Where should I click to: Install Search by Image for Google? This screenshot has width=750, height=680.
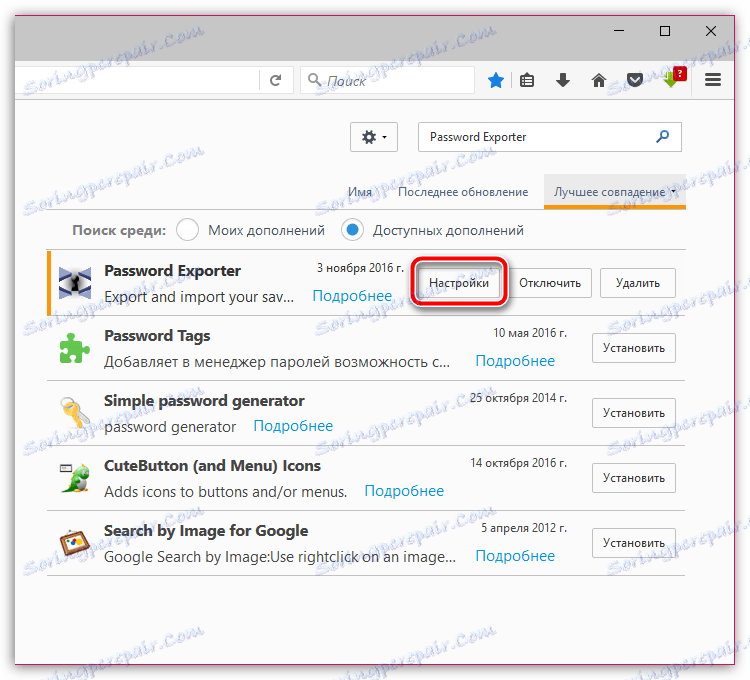click(x=634, y=543)
